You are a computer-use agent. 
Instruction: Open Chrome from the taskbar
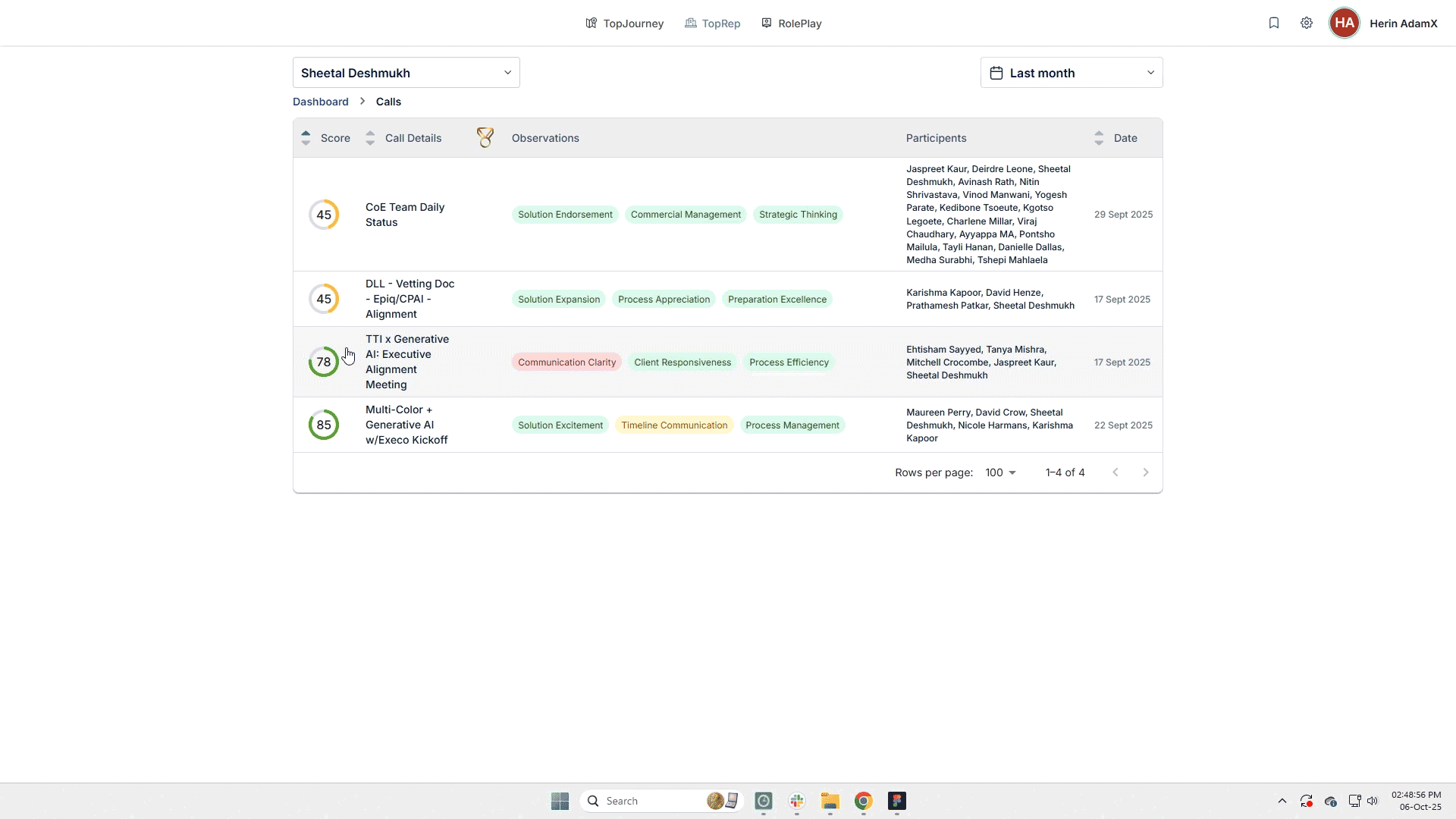[863, 801]
